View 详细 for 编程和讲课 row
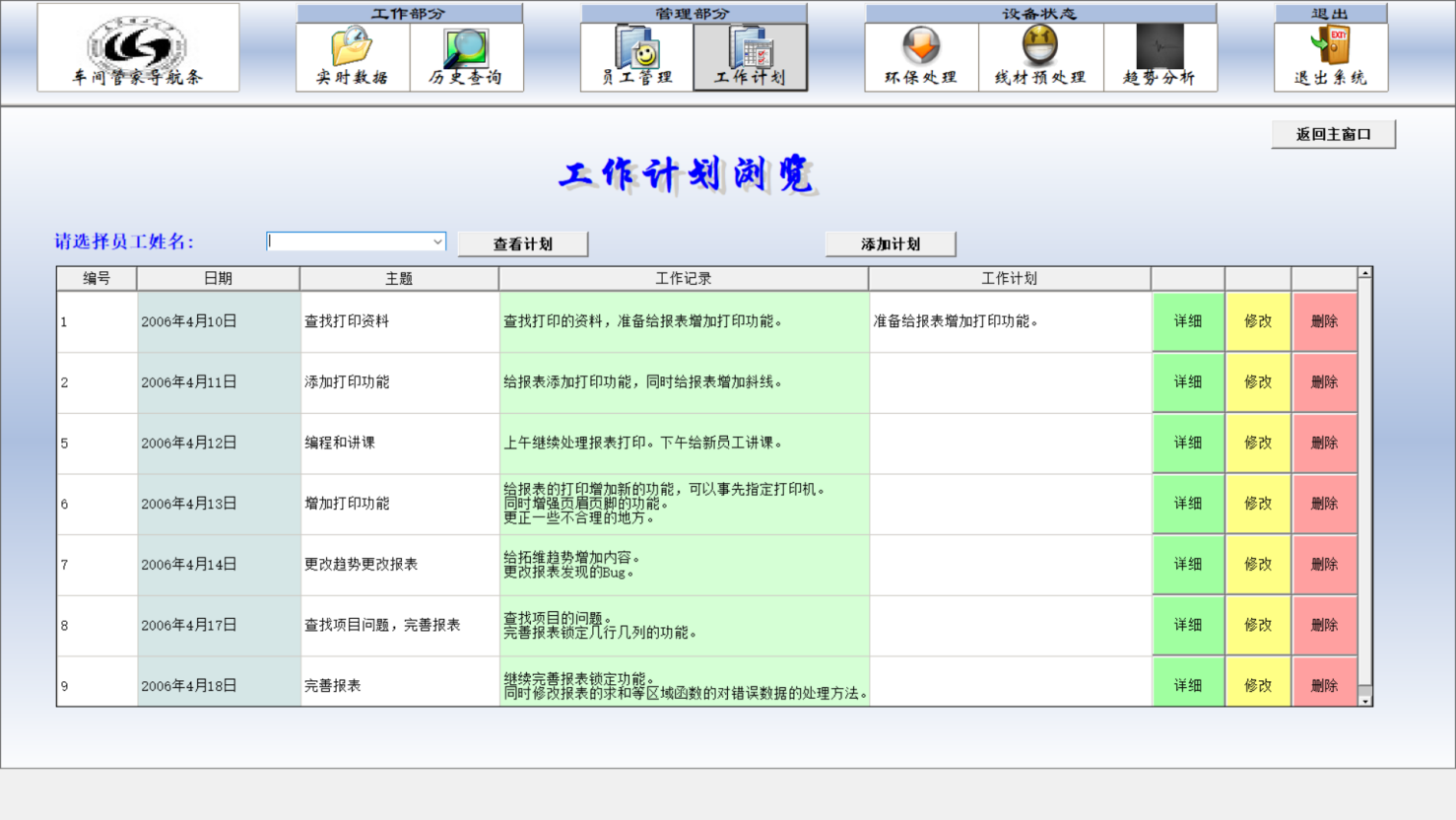This screenshot has height=820, width=1456. [x=1188, y=444]
